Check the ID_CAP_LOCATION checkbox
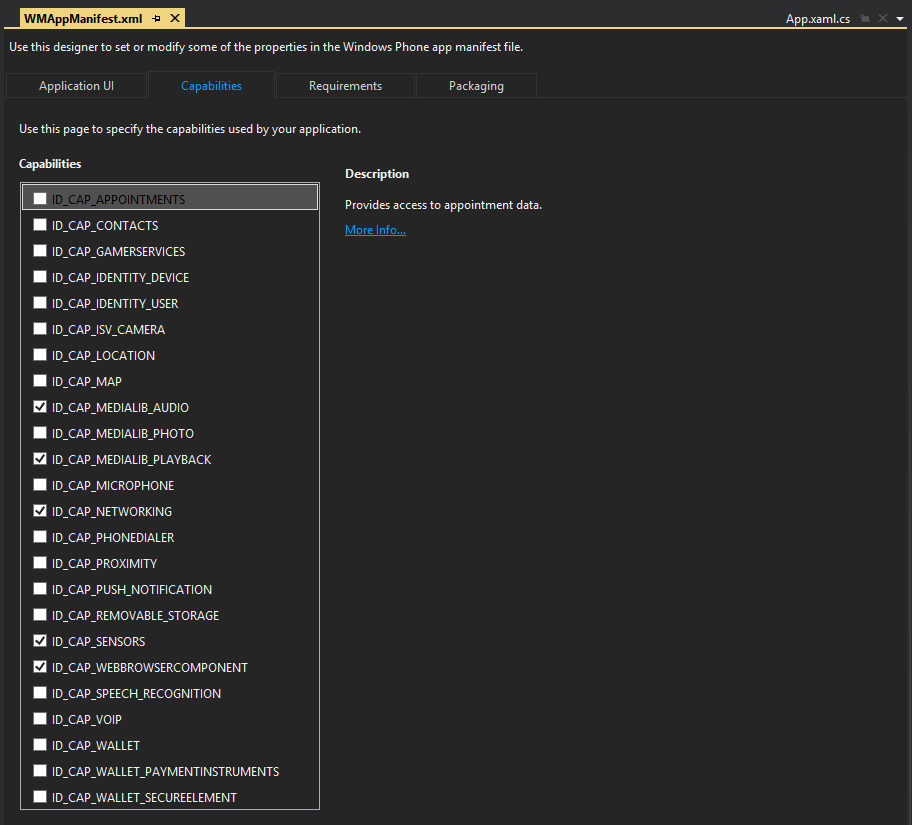912x825 pixels. tap(40, 355)
